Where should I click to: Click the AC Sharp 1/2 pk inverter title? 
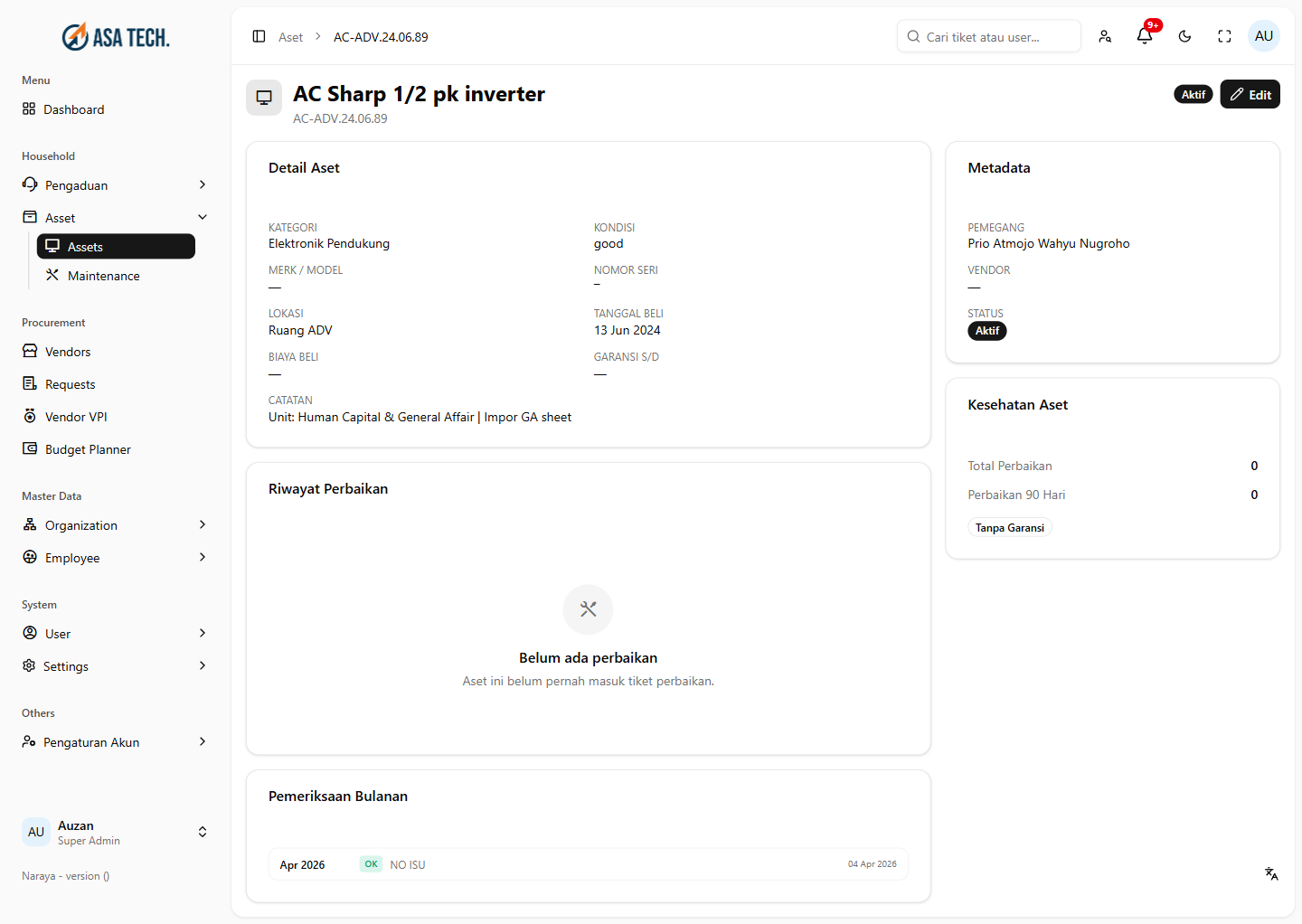(420, 94)
